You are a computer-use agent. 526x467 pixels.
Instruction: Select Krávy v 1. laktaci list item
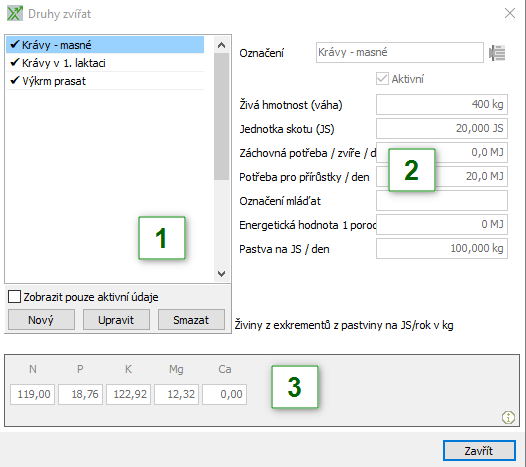point(105,63)
